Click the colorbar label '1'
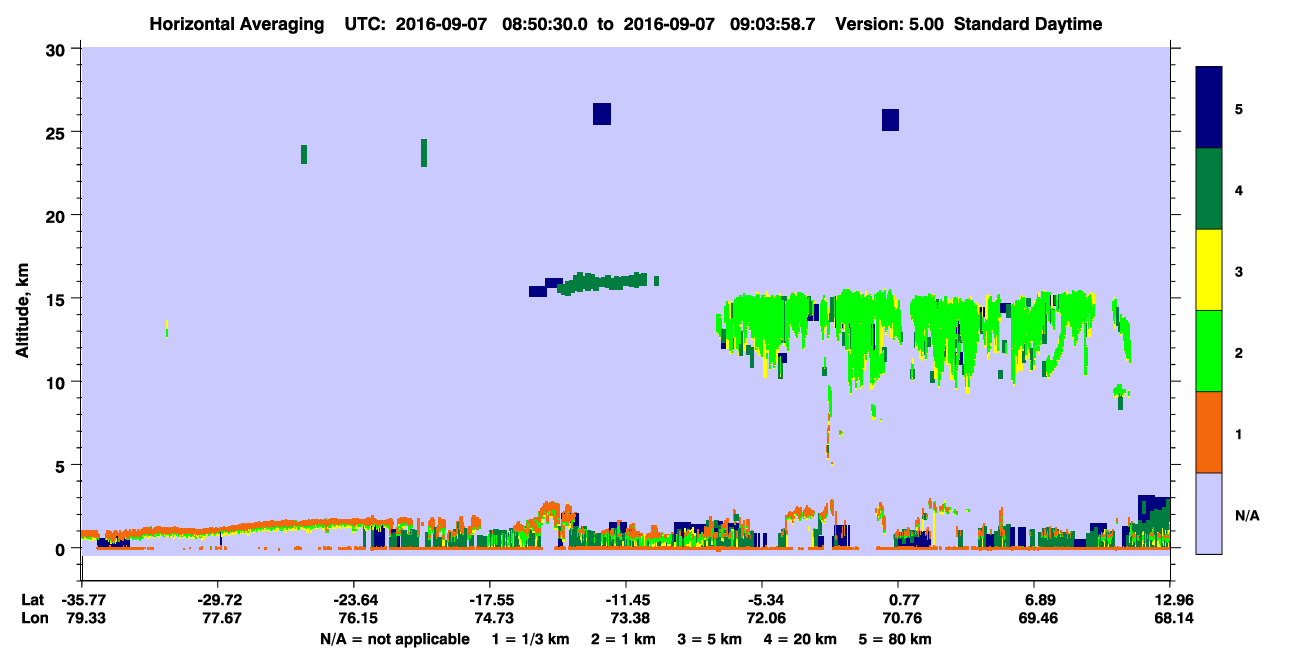This screenshot has width=1300, height=667. pos(1239,434)
